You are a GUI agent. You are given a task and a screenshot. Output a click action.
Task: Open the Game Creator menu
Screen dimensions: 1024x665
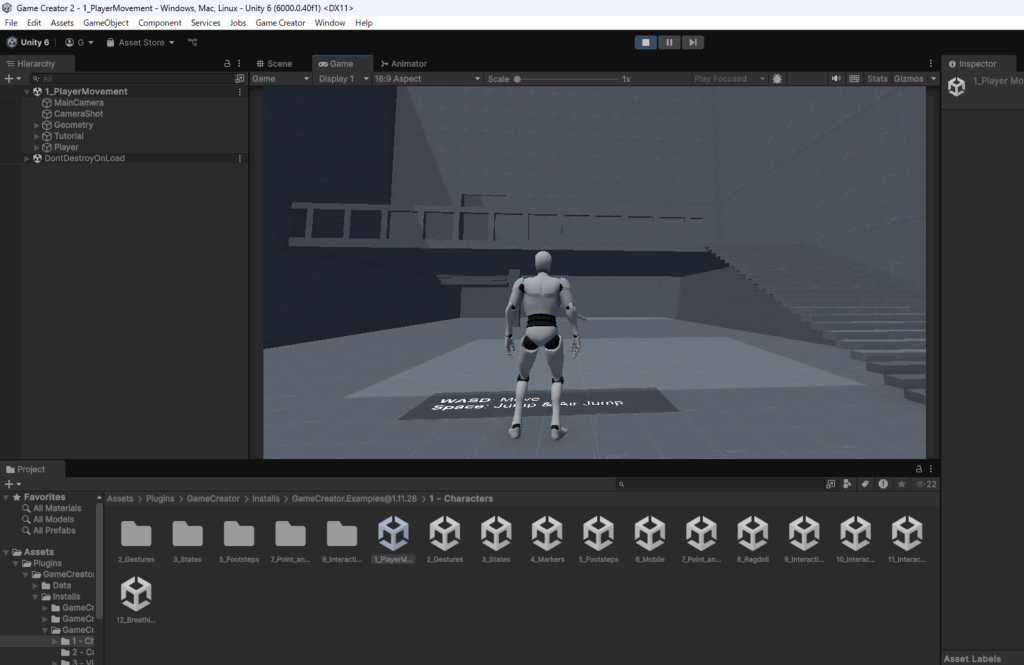click(x=280, y=23)
